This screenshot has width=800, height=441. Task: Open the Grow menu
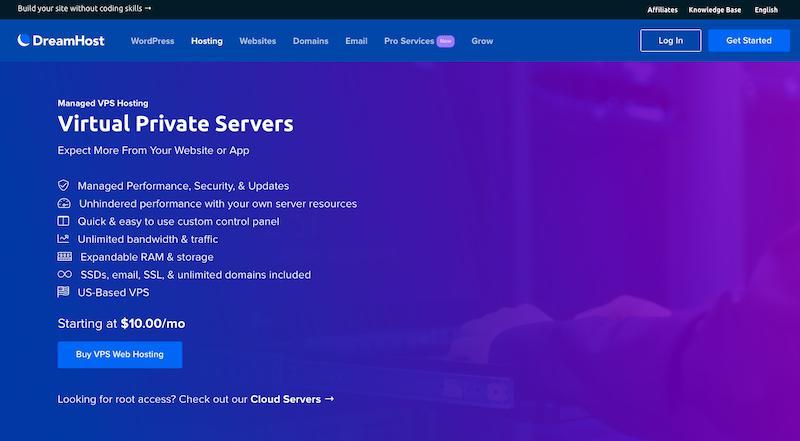[482, 41]
